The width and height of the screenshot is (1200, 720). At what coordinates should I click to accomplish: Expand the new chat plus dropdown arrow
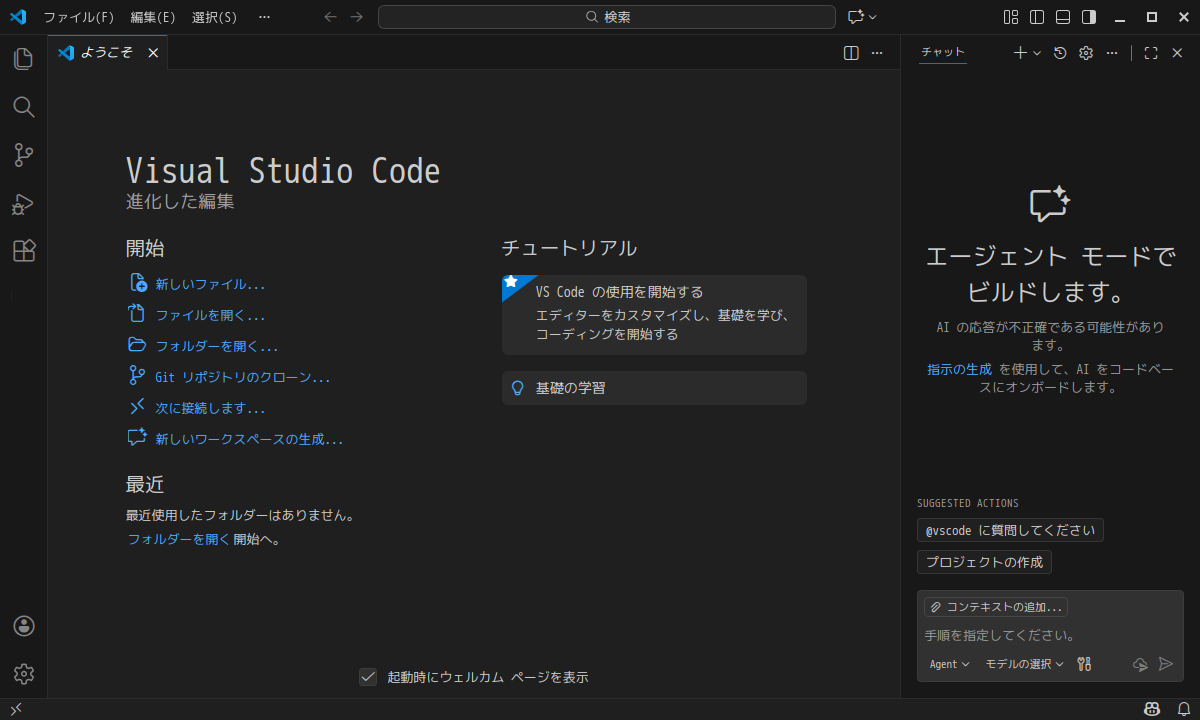[x=1037, y=53]
